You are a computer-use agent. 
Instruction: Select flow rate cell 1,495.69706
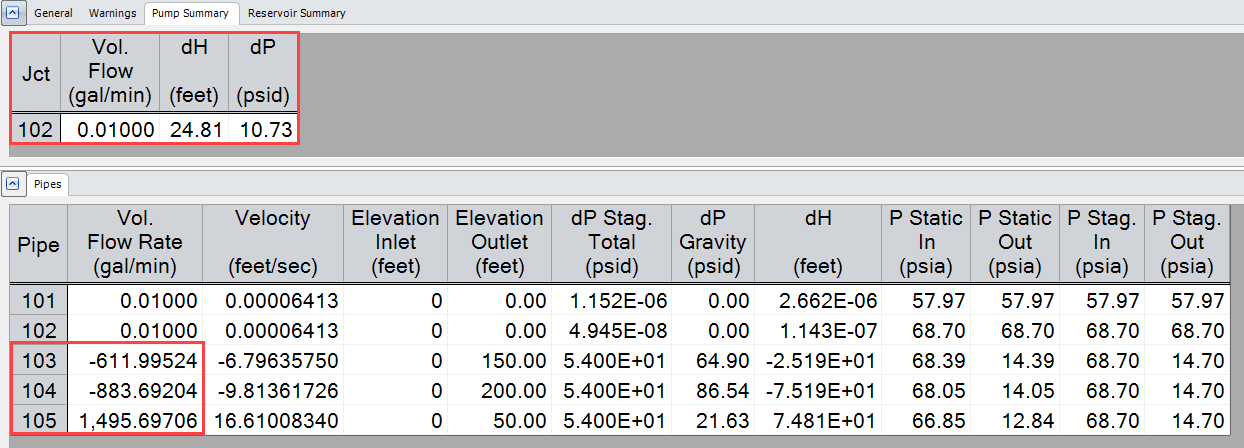135,420
